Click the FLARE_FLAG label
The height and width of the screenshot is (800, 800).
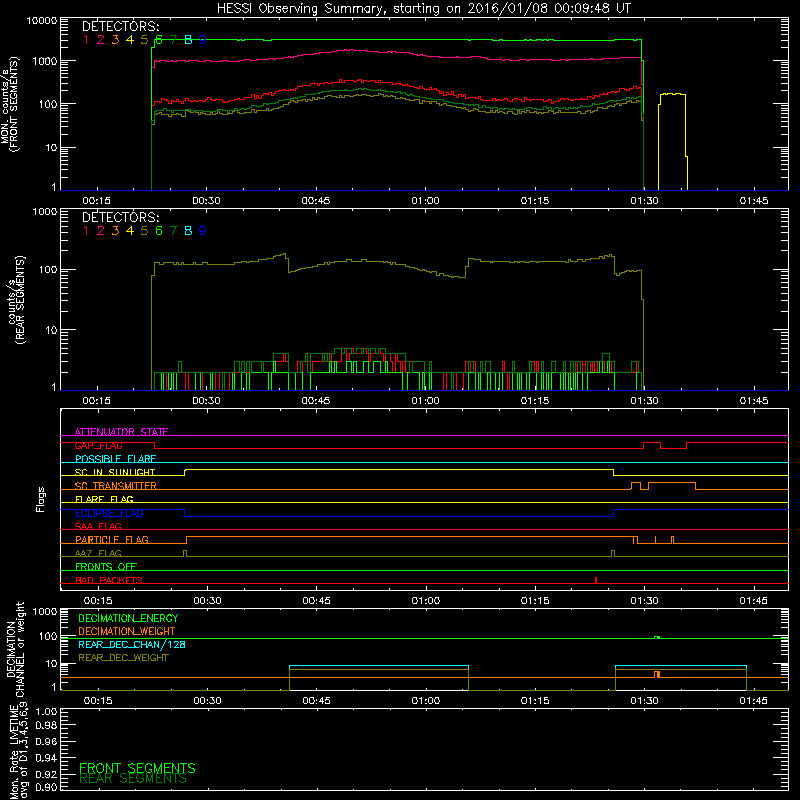pyautogui.click(x=104, y=499)
